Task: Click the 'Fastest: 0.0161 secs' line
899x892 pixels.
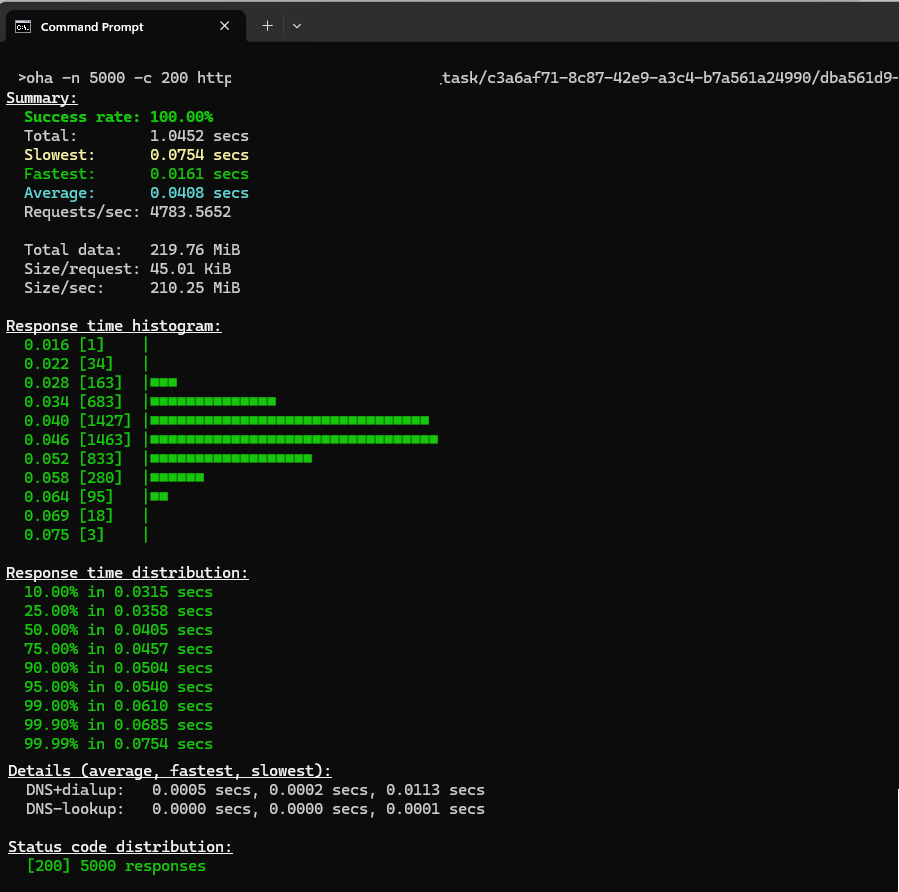Action: tap(136, 174)
